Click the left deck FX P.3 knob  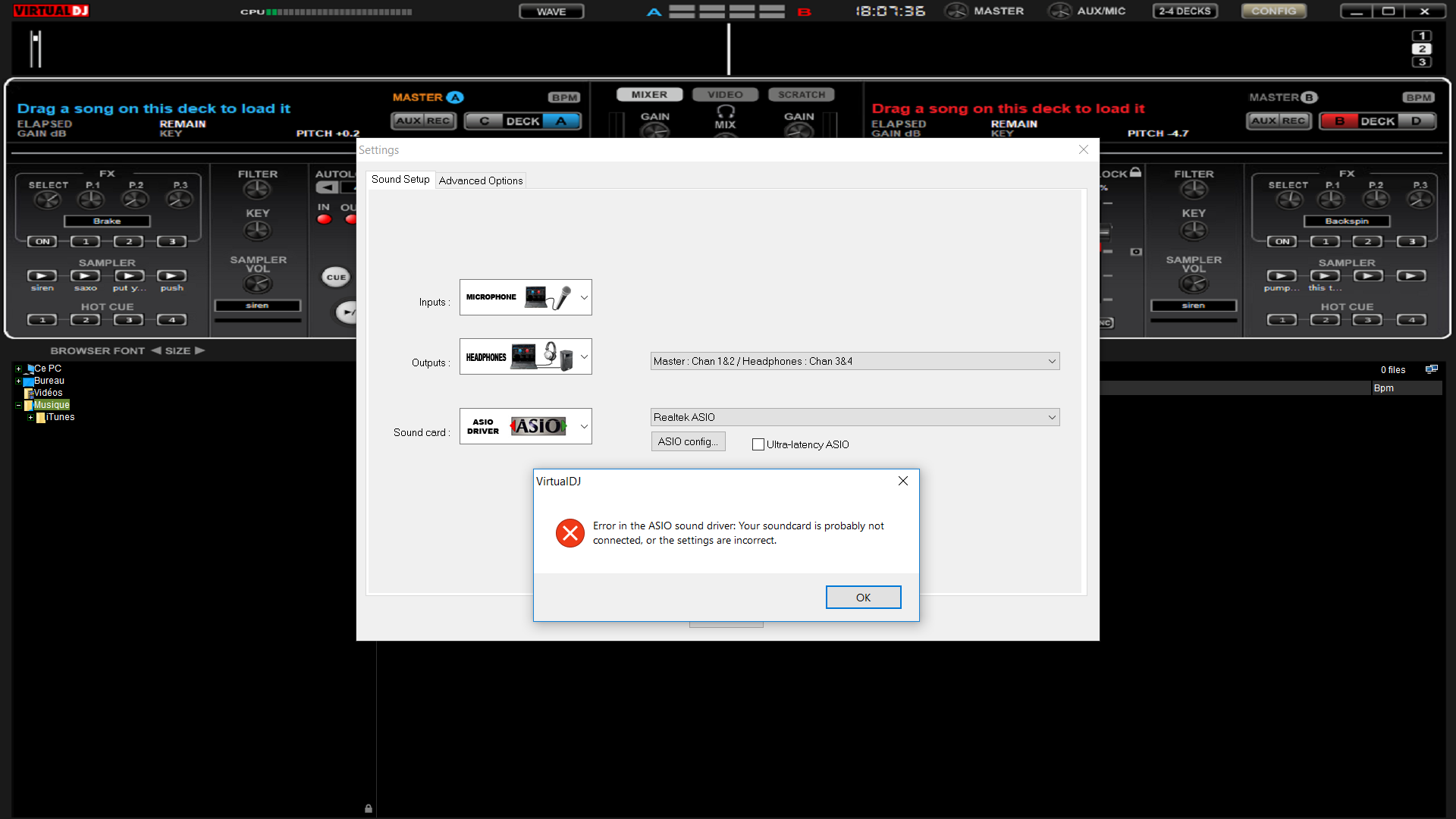(180, 199)
